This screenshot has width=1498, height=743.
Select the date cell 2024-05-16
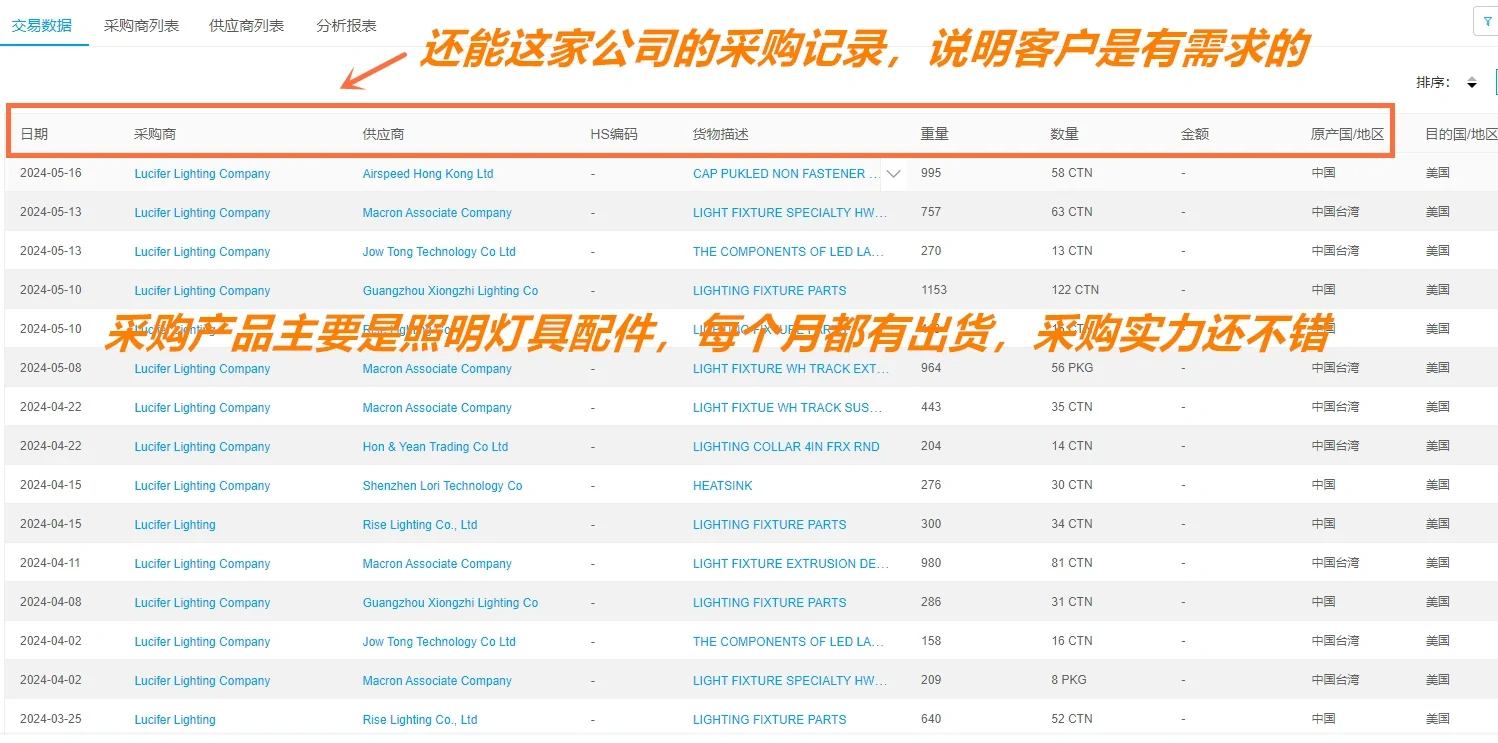click(51, 173)
